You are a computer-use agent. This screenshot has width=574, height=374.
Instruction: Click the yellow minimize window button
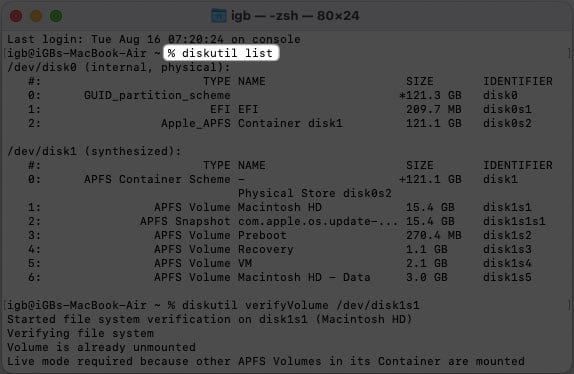click(36, 16)
